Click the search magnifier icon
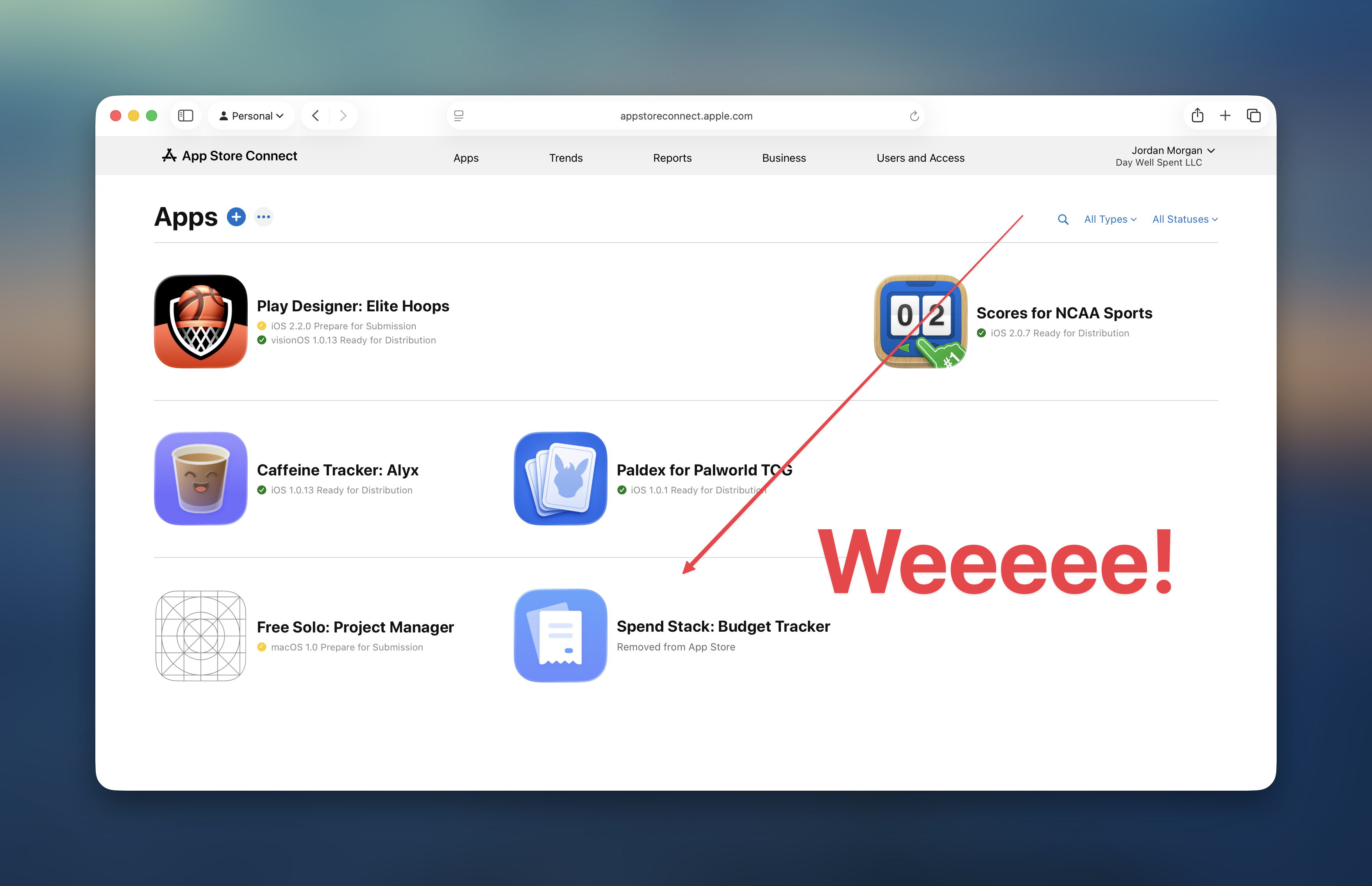1372x886 pixels. (x=1063, y=219)
